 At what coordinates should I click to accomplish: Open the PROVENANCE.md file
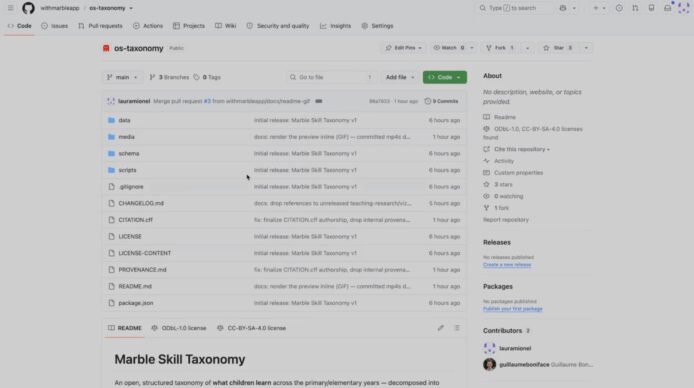point(142,269)
